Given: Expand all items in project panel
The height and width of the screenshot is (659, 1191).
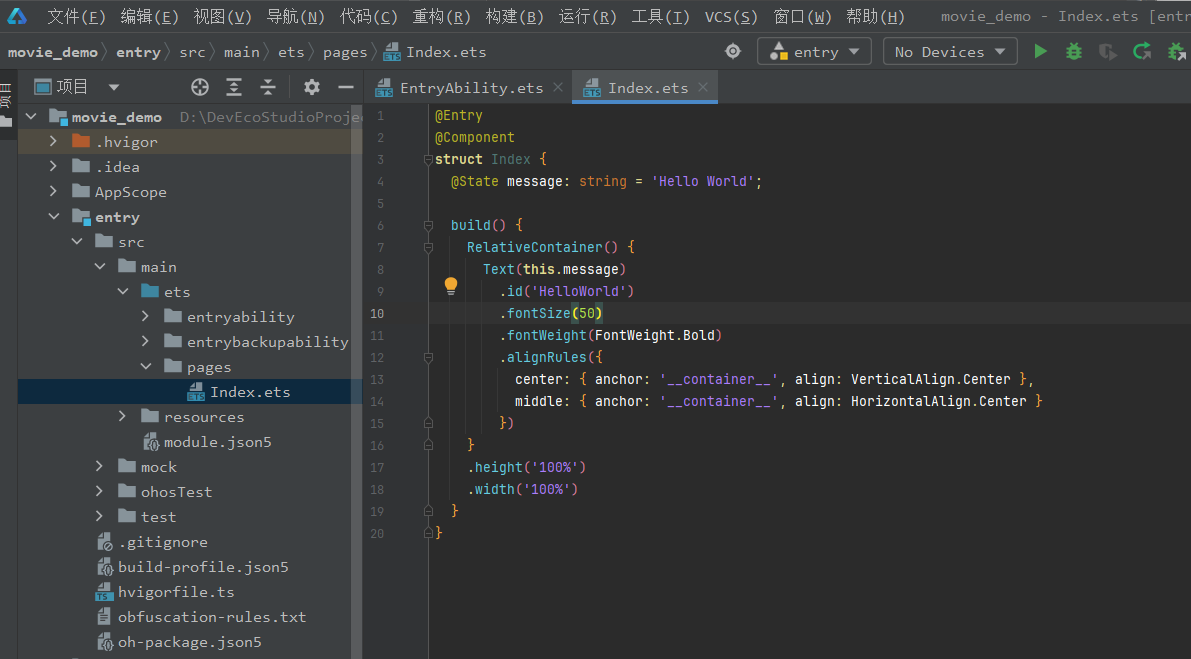Looking at the screenshot, I should [234, 87].
